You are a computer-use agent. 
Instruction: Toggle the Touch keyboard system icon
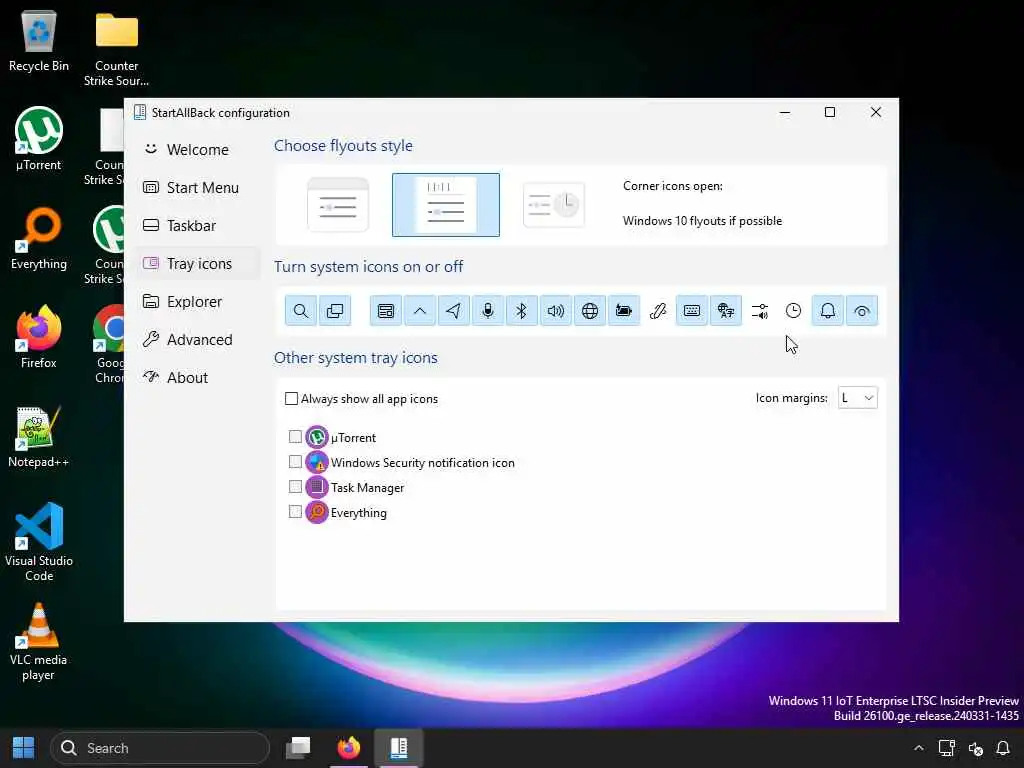(692, 311)
